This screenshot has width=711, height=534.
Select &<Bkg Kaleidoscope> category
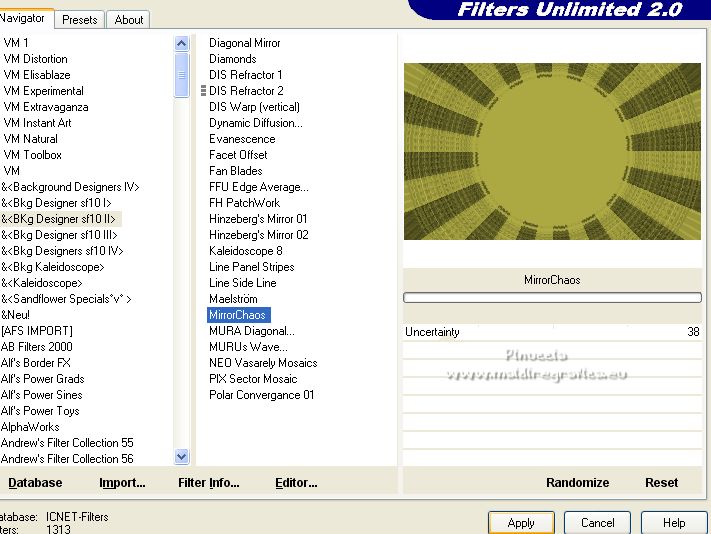point(53,267)
